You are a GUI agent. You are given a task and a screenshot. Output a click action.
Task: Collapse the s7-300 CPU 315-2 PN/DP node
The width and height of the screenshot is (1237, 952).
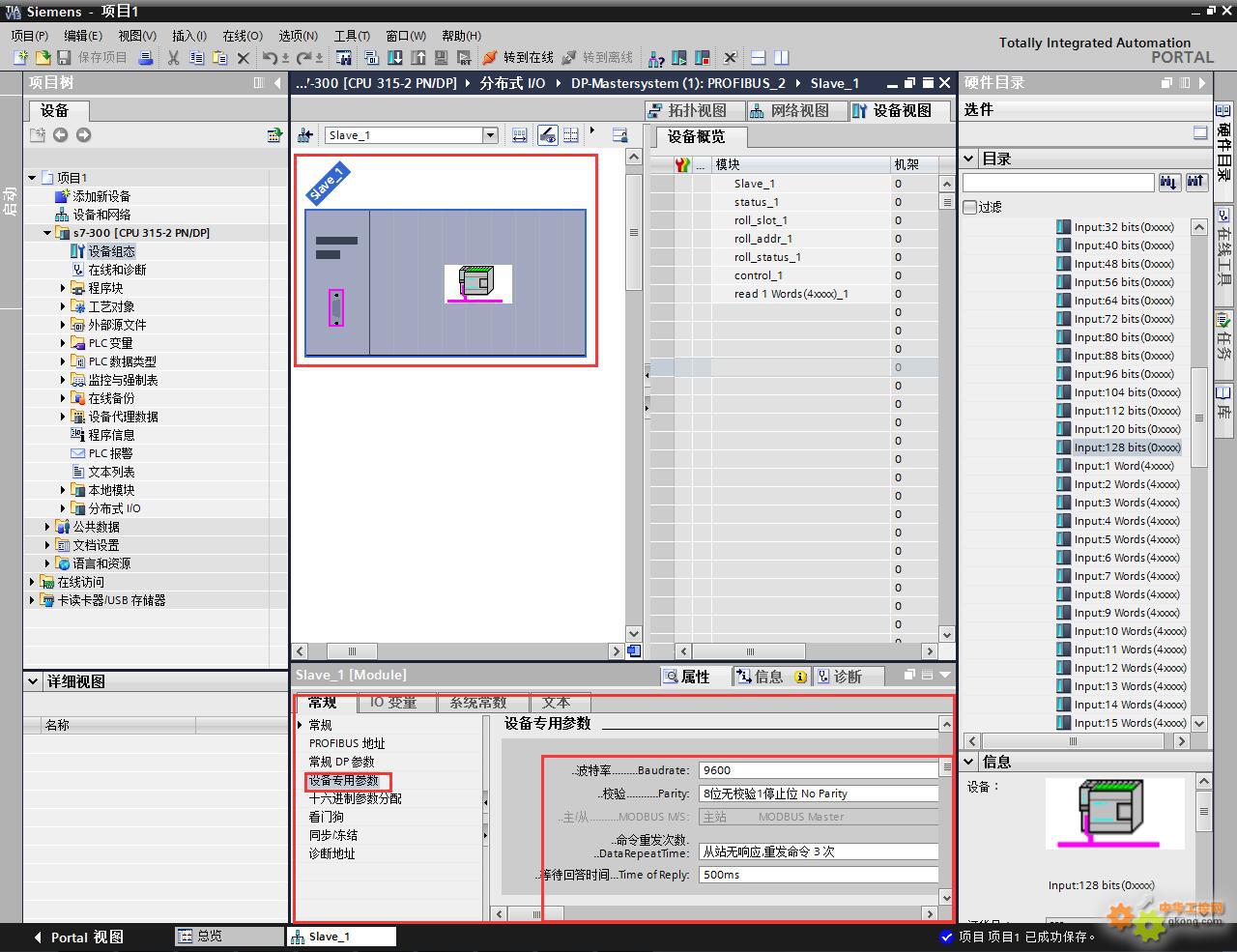(47, 233)
